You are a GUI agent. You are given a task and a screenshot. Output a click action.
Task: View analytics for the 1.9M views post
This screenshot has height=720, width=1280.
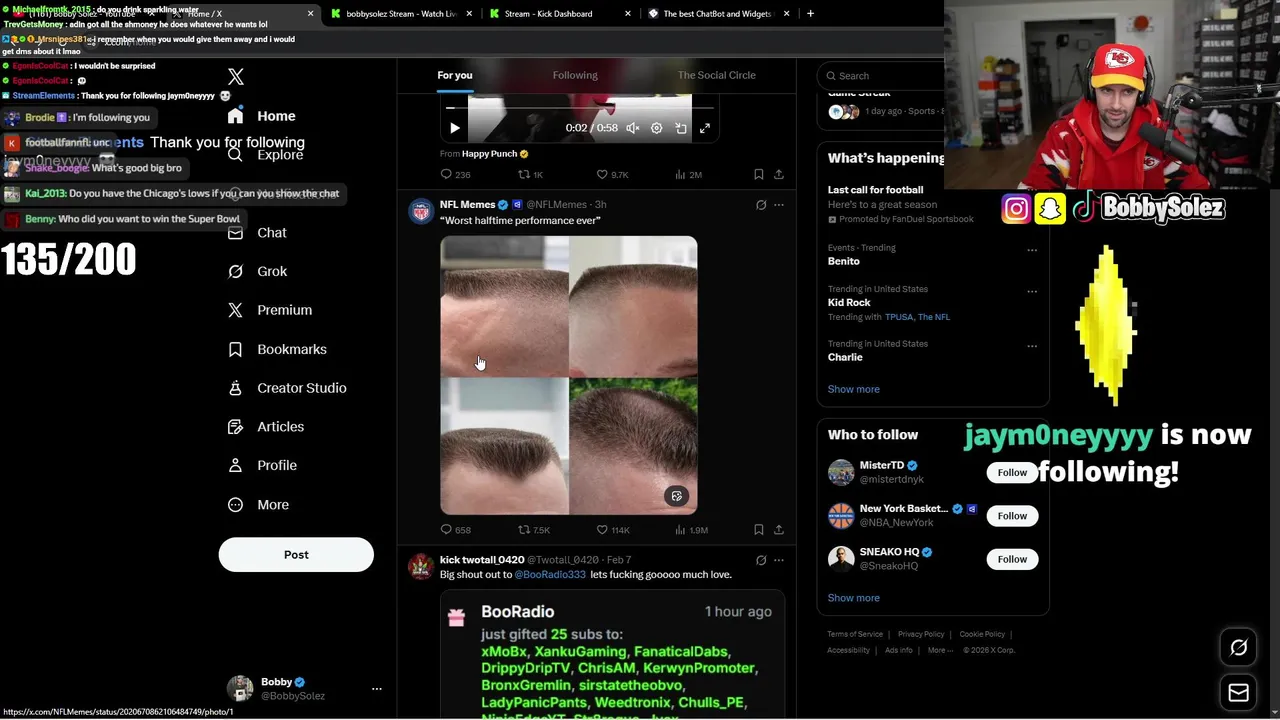coord(691,530)
